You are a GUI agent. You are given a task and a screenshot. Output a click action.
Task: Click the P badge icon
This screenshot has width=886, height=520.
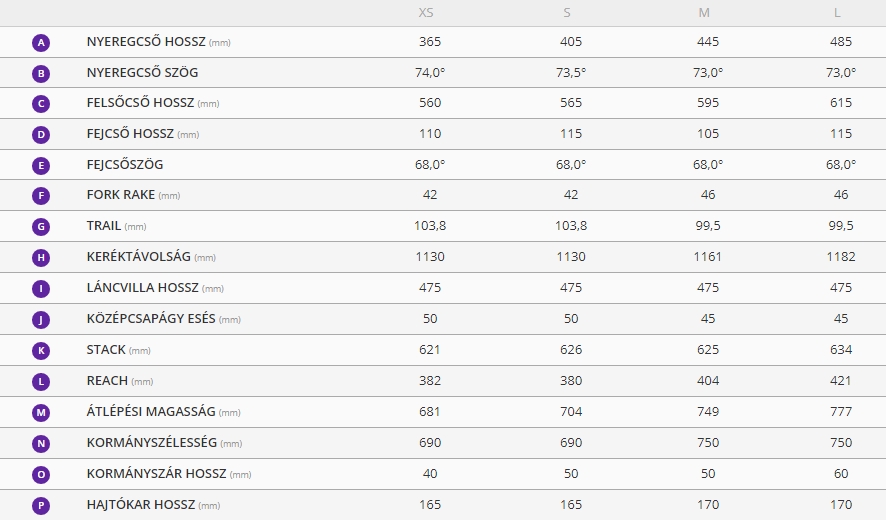tap(41, 505)
